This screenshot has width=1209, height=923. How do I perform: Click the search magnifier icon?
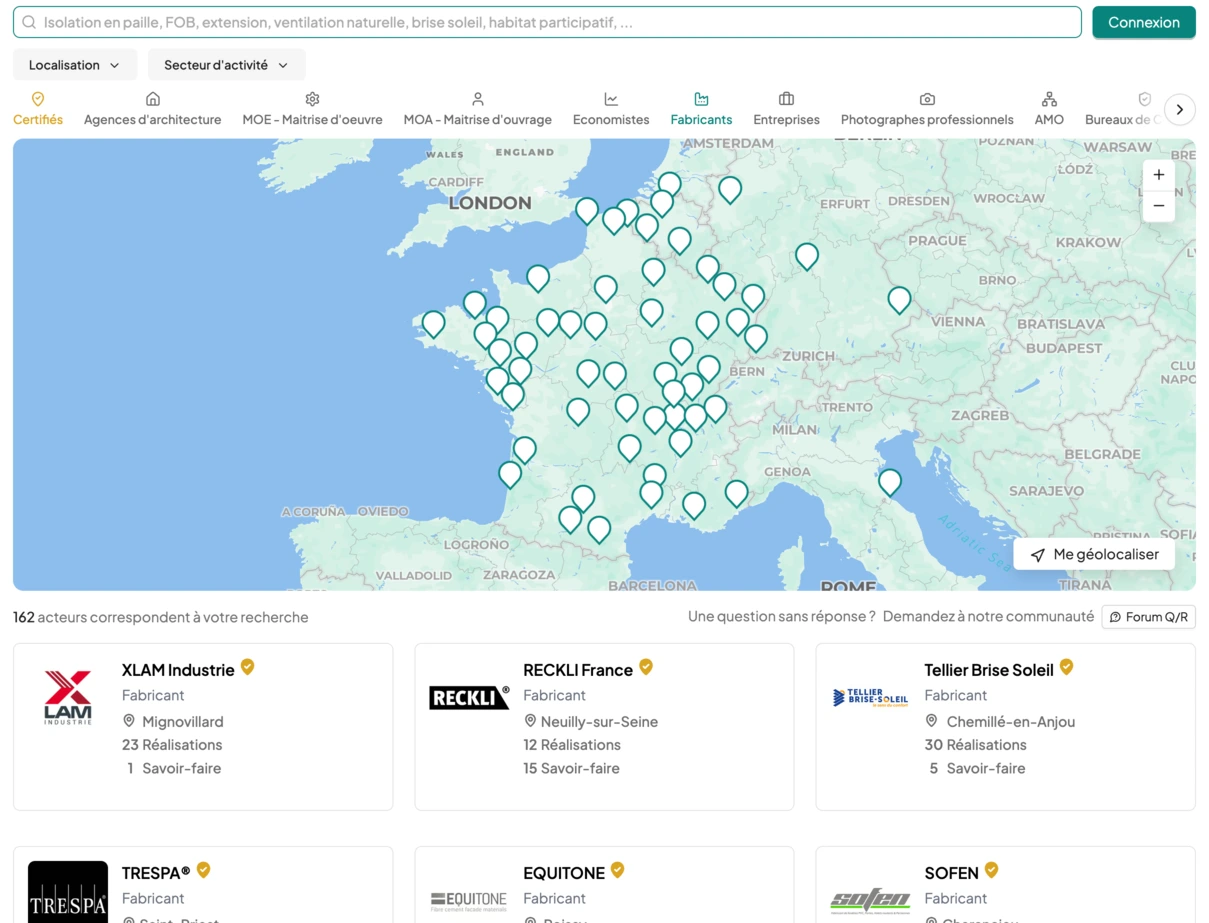(29, 22)
